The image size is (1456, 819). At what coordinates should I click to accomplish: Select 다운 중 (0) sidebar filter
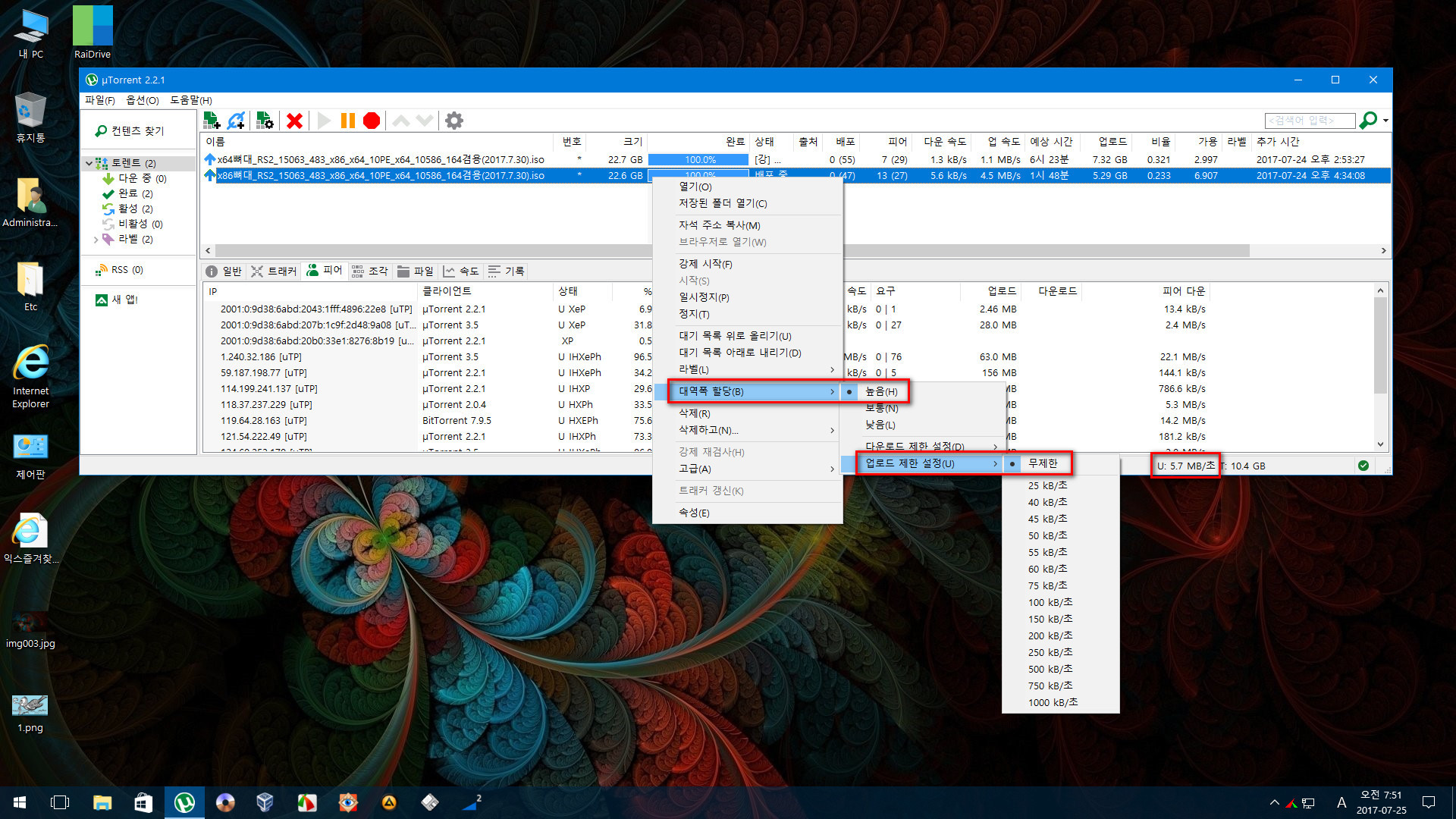pos(135,178)
